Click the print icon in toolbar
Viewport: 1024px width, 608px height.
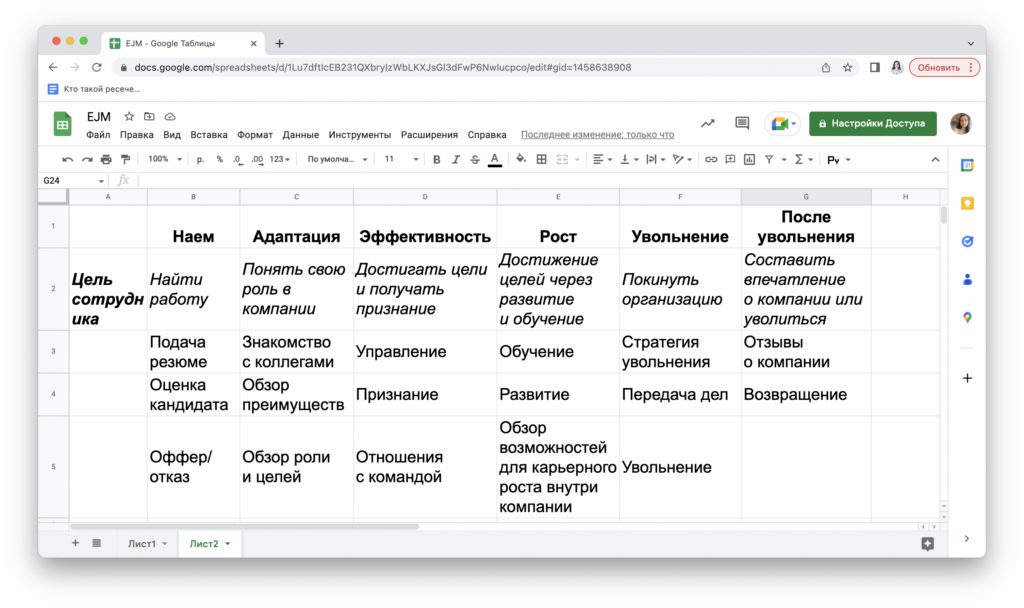tap(106, 159)
